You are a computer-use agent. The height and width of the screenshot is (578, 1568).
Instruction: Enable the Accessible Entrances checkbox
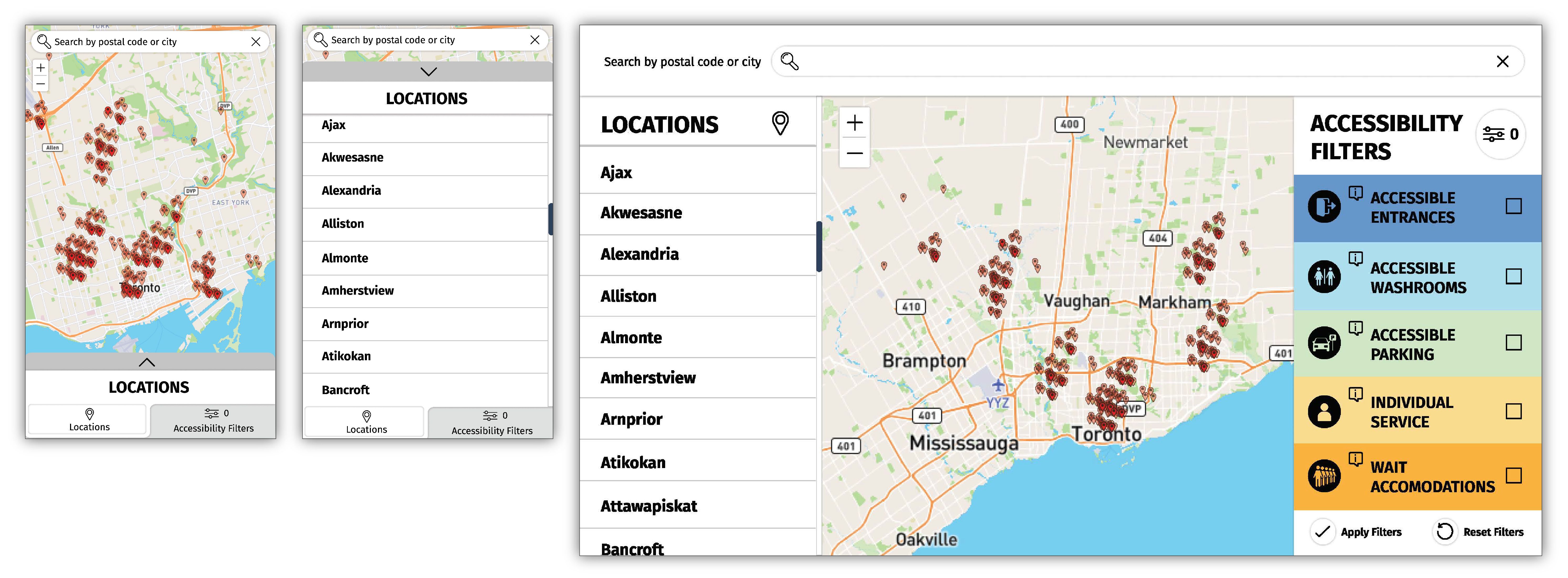[1513, 206]
